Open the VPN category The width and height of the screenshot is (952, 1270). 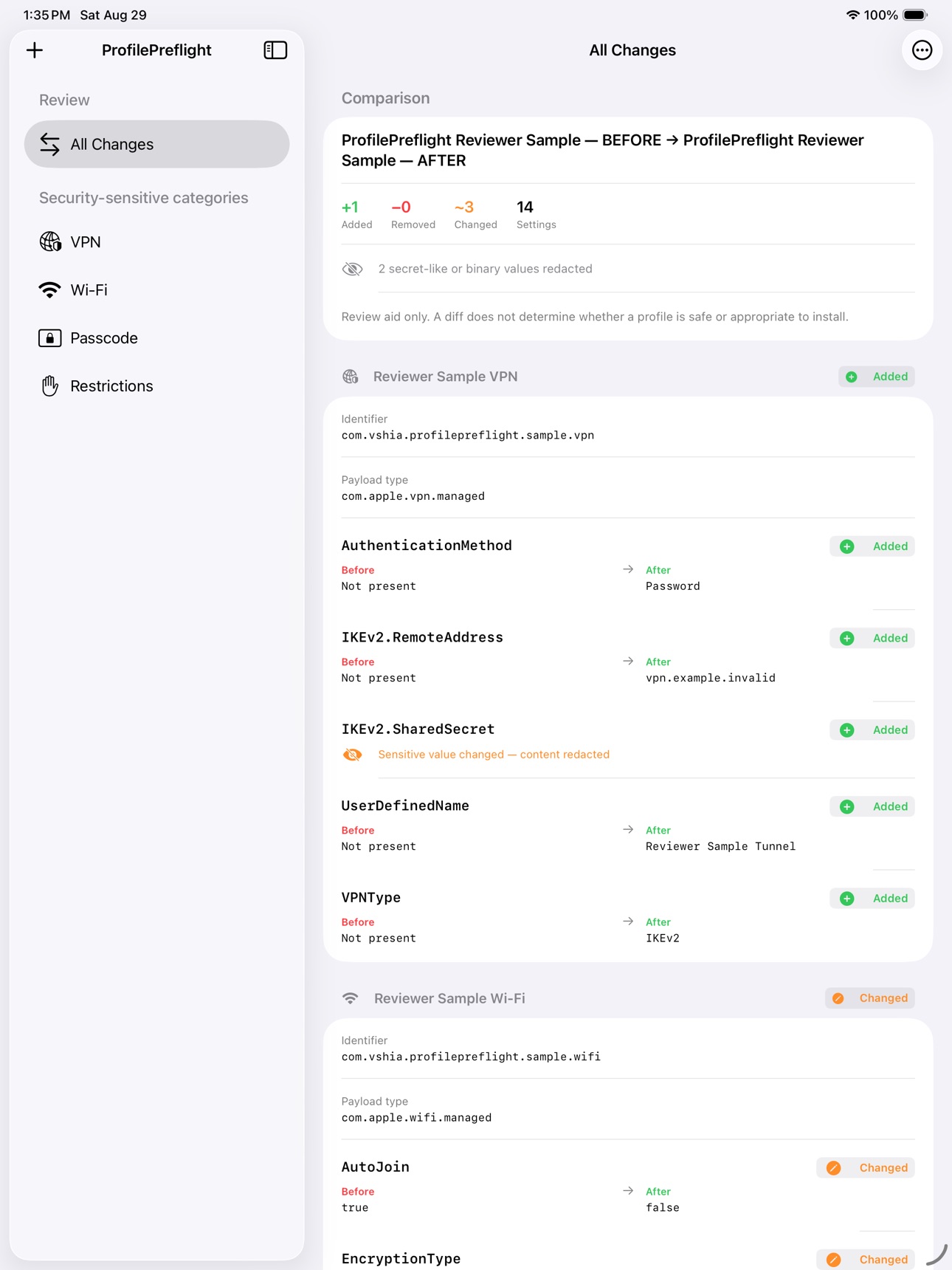pos(156,242)
